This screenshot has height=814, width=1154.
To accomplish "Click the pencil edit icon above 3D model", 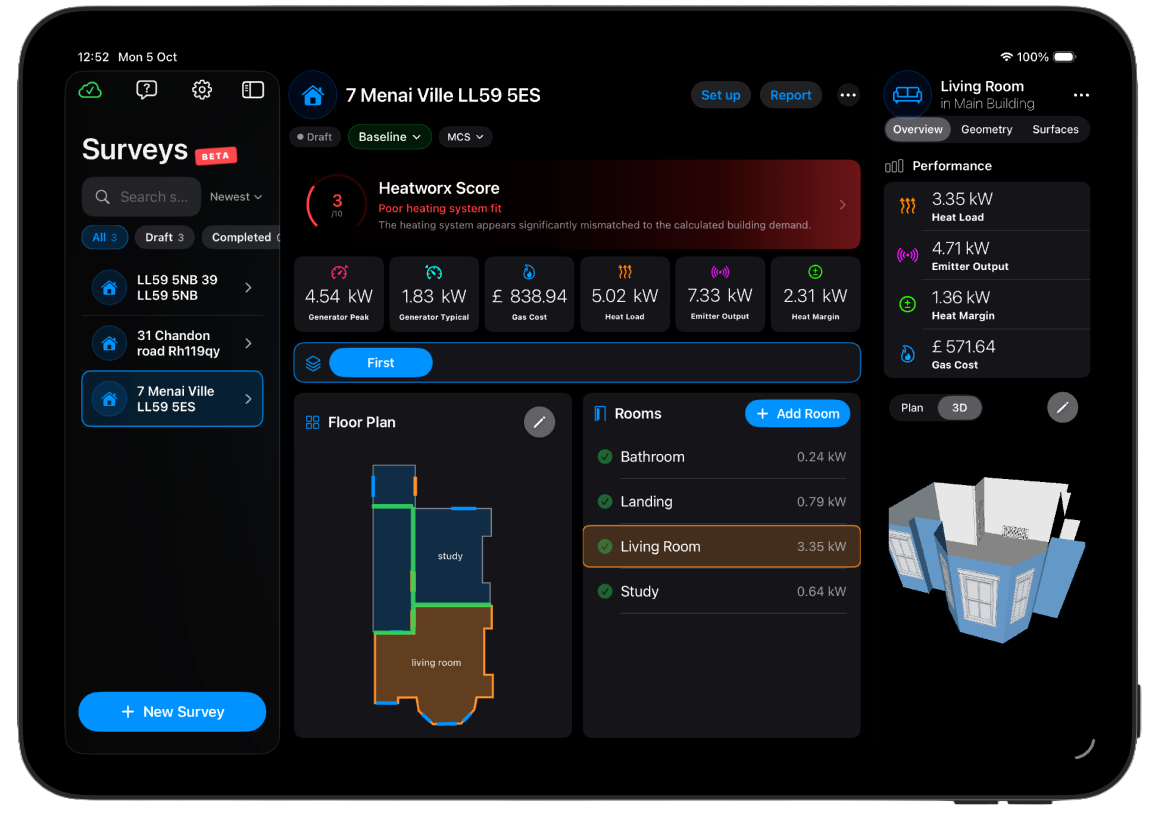I will (x=1063, y=407).
